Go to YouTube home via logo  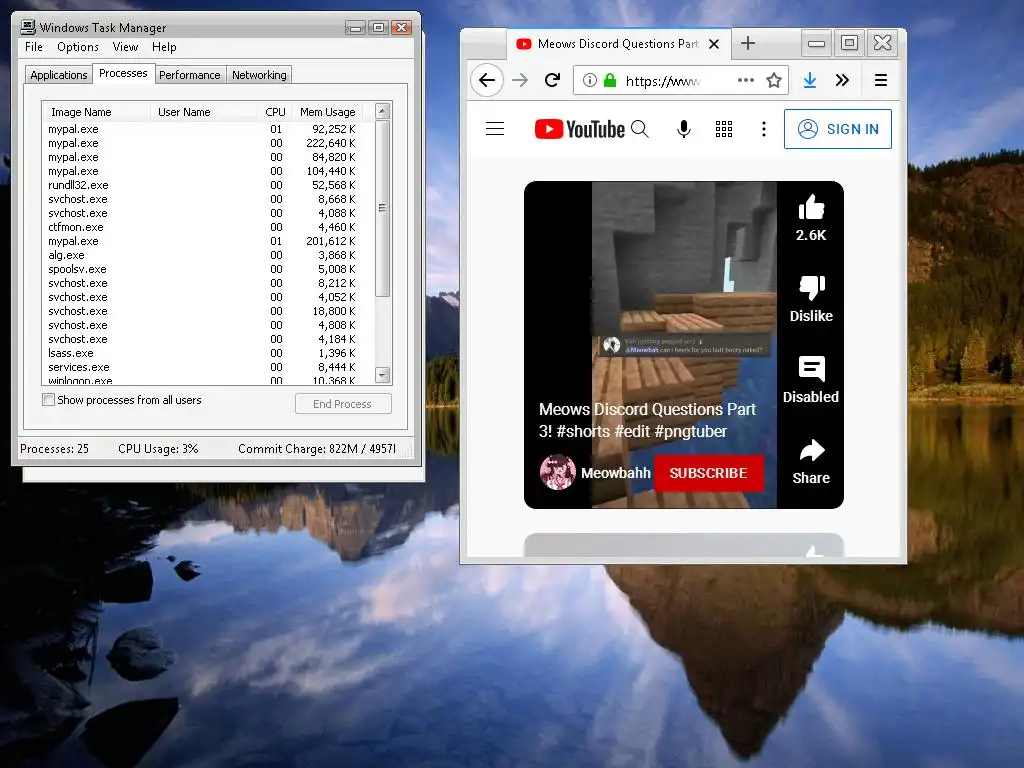point(580,129)
